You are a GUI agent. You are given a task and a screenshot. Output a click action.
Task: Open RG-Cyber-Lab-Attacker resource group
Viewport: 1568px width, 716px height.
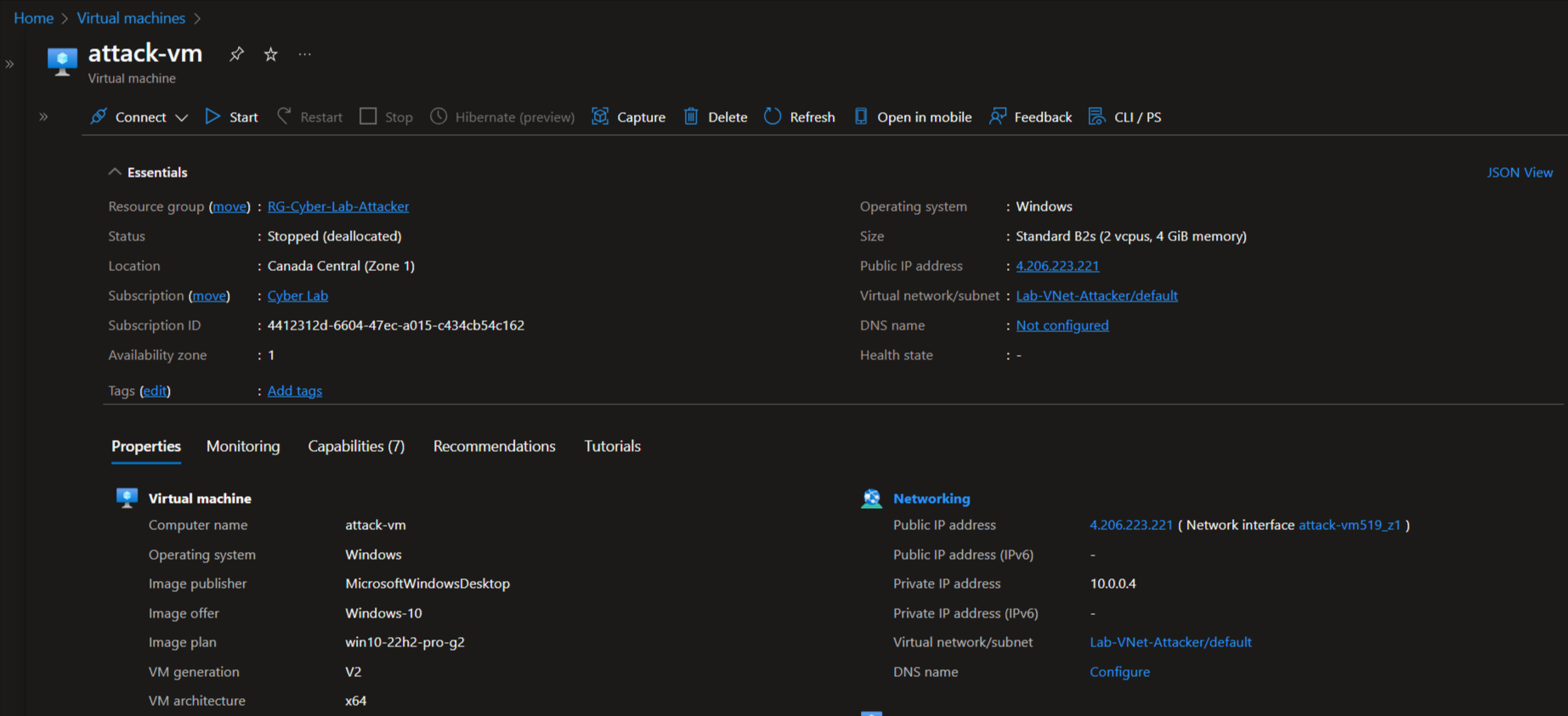coord(338,206)
